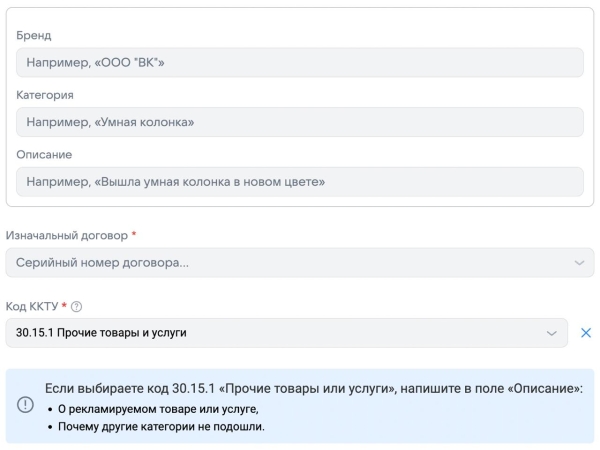Click the red asterisk next to Изначальный договор
Image resolution: width=600 pixels, height=450 pixels.
134,235
